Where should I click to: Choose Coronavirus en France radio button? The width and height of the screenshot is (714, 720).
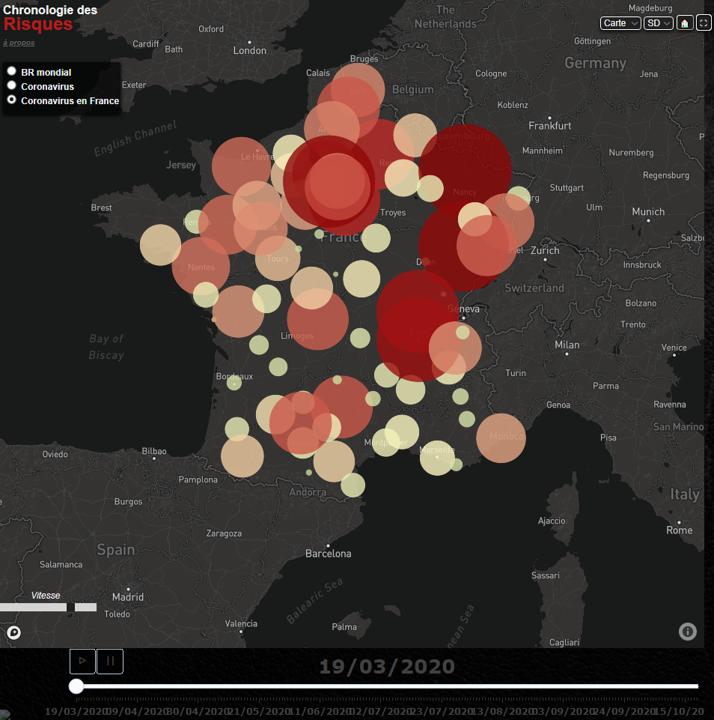pos(12,100)
